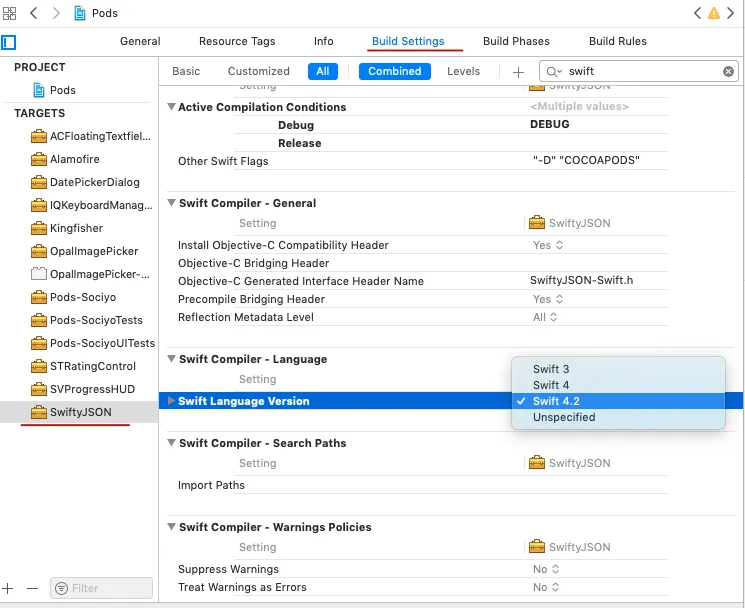Open the related items grid icon
This screenshot has height=608, width=745.
tap(9, 13)
